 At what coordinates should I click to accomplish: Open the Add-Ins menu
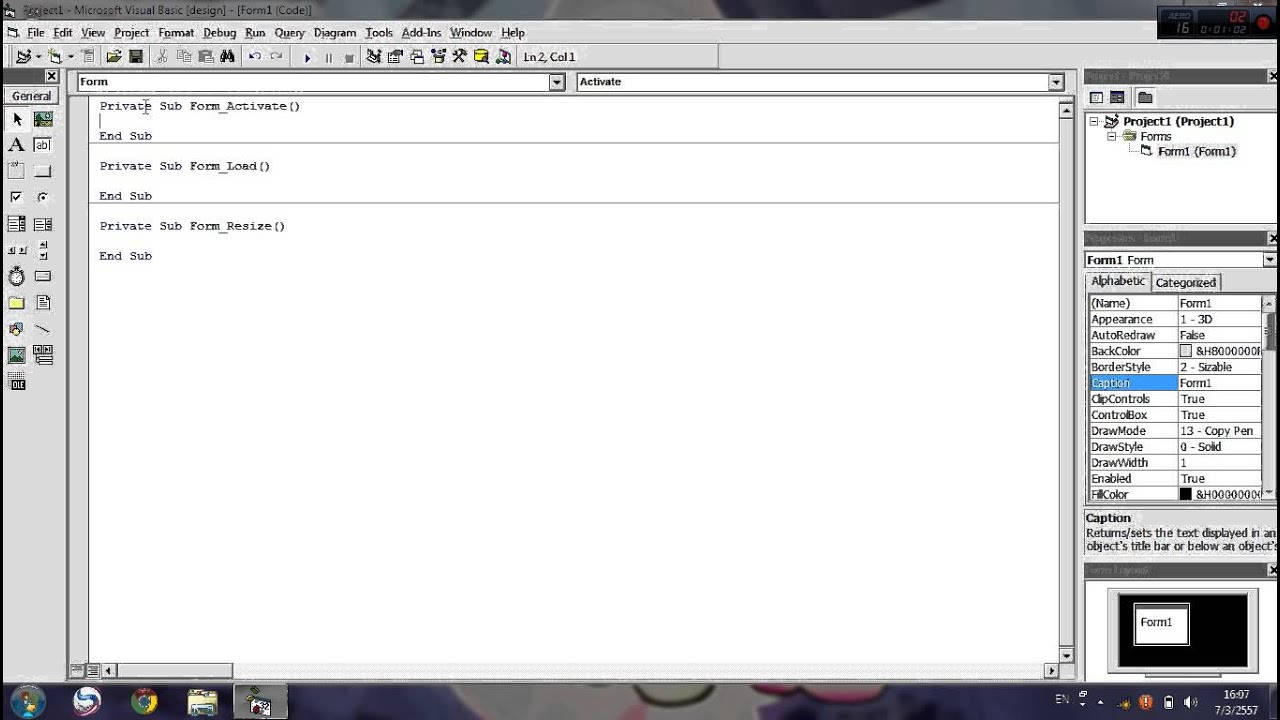421,33
